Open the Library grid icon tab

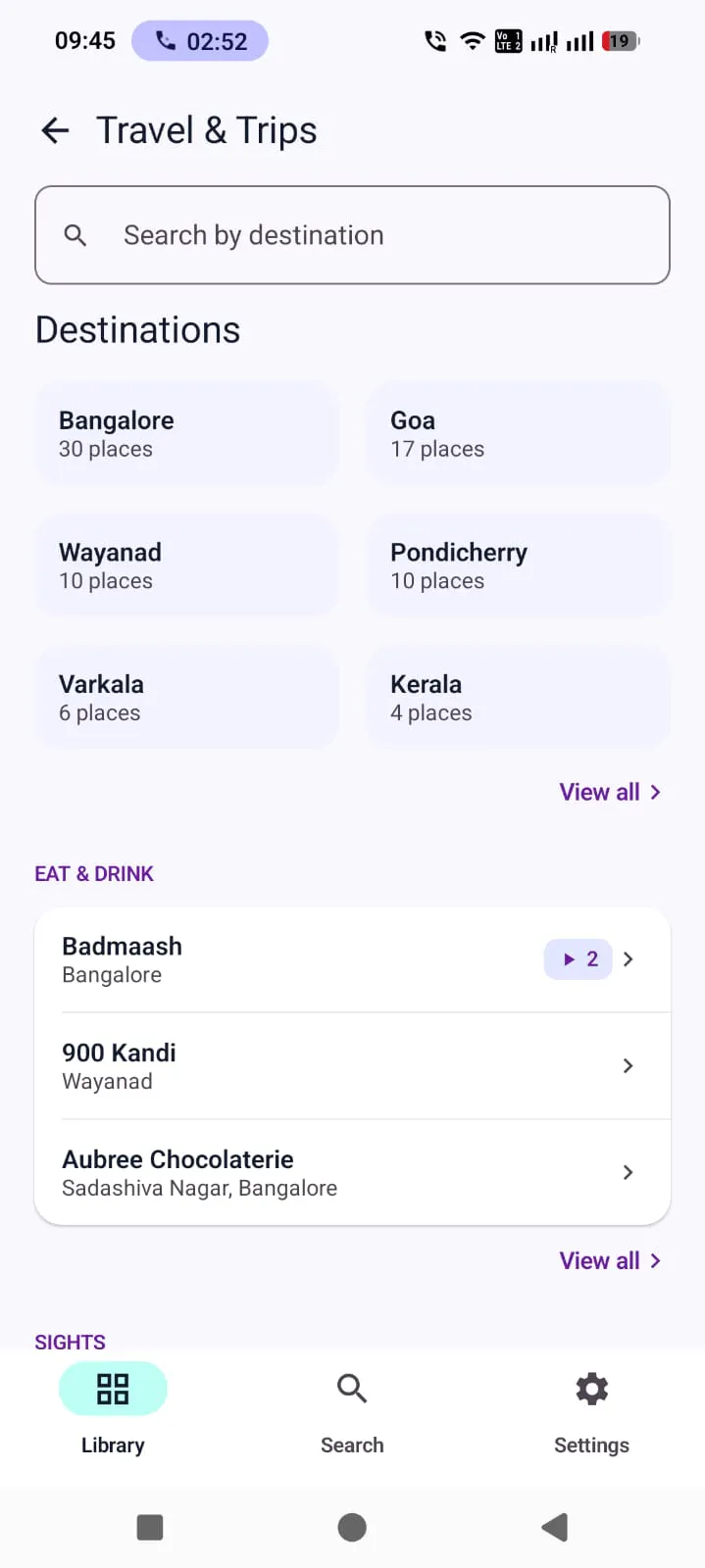coord(113,1389)
